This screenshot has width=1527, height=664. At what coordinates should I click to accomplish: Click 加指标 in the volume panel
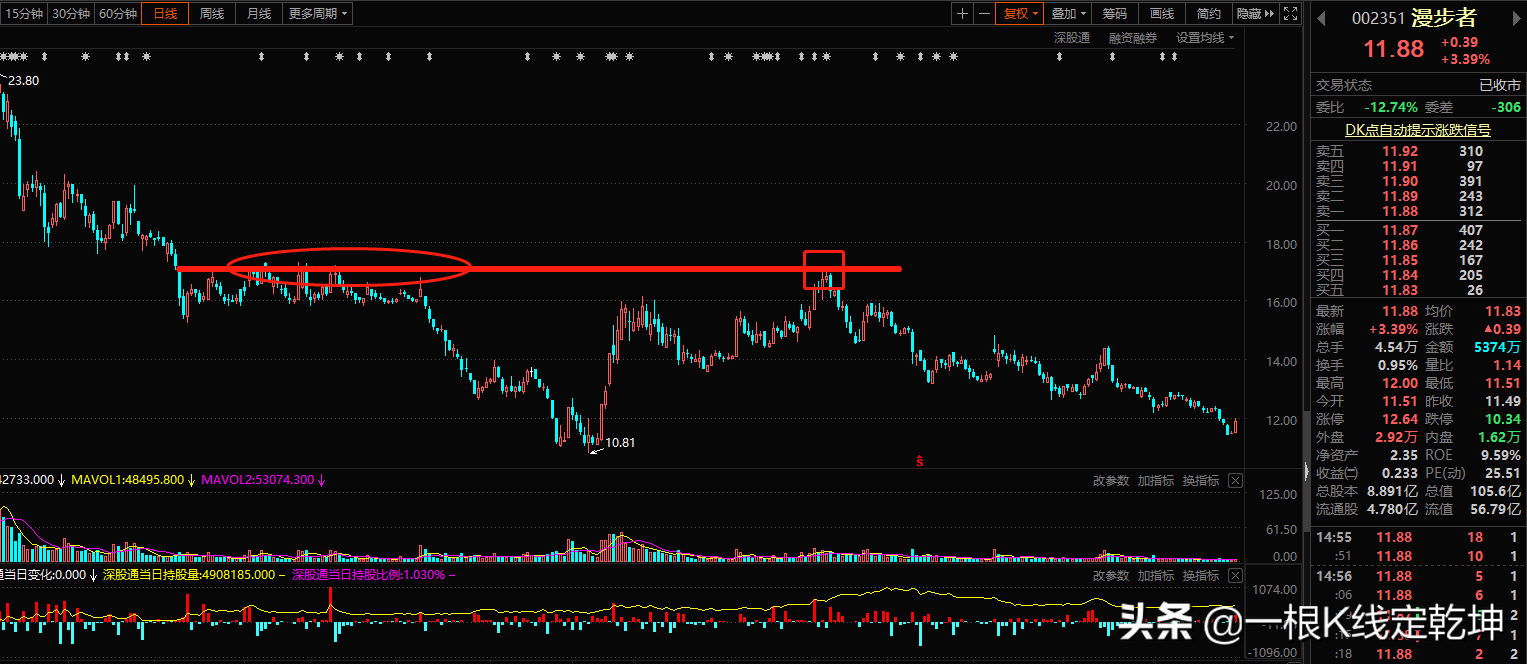pos(1156,481)
